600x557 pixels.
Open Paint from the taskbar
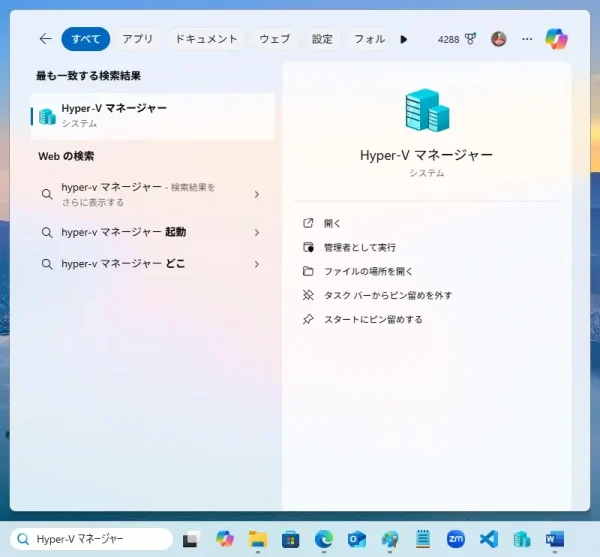390,539
